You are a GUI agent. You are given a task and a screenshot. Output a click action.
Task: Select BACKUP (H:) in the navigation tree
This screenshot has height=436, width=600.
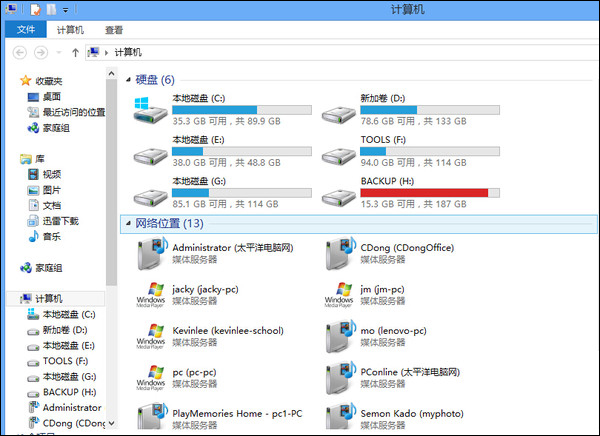tap(62, 392)
